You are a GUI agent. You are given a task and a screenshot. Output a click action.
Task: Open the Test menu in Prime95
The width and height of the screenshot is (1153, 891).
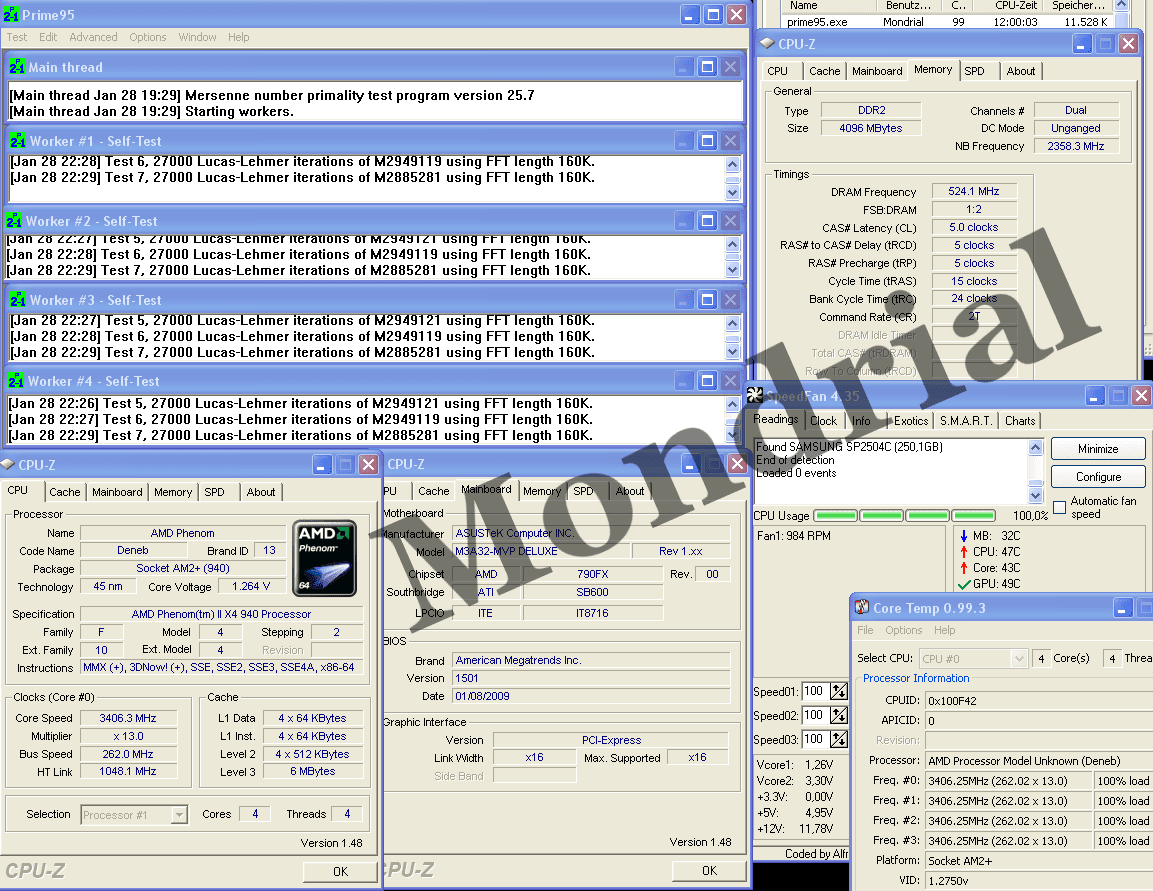tap(16, 37)
